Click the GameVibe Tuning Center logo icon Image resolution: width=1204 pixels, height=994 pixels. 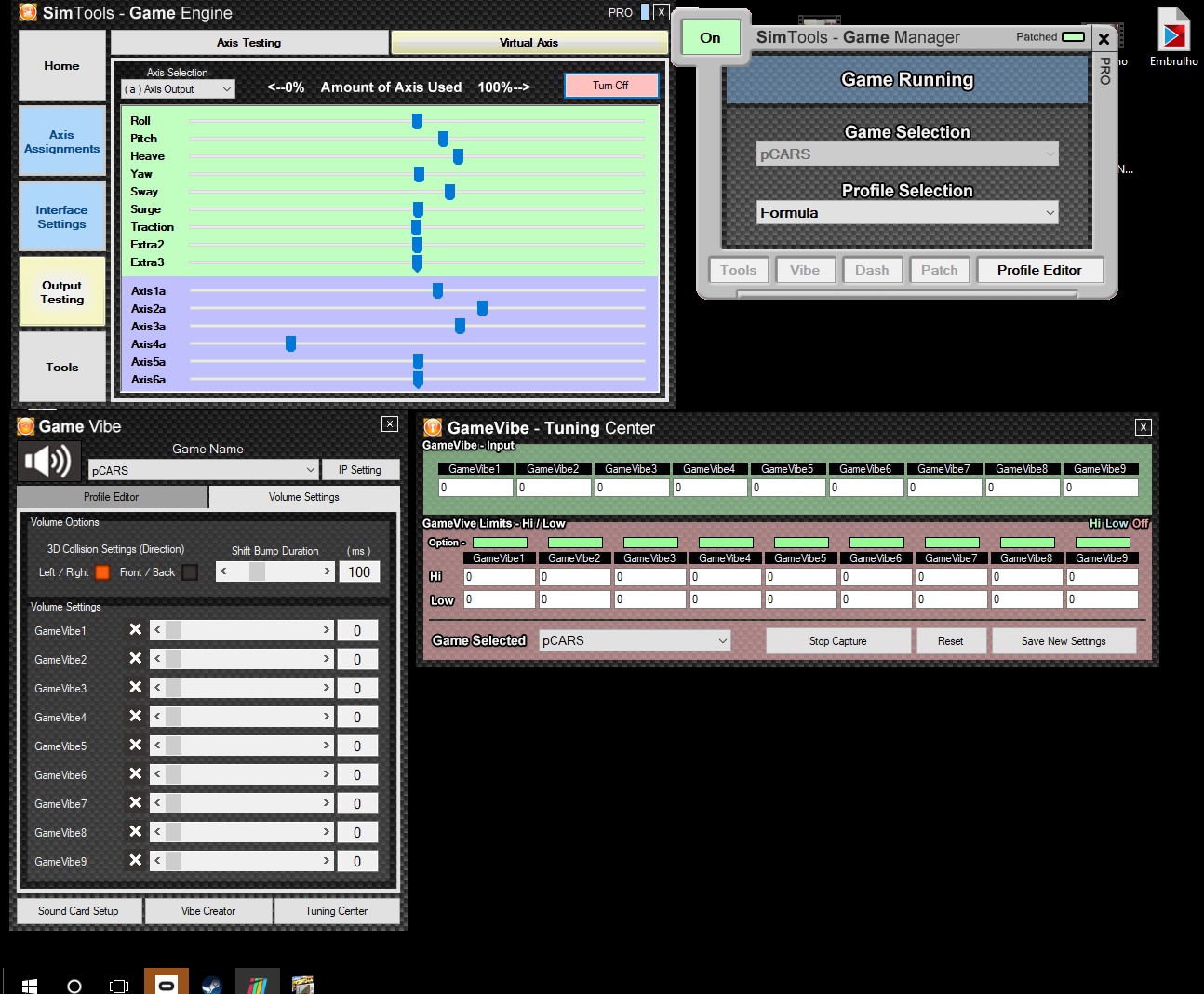tap(433, 427)
